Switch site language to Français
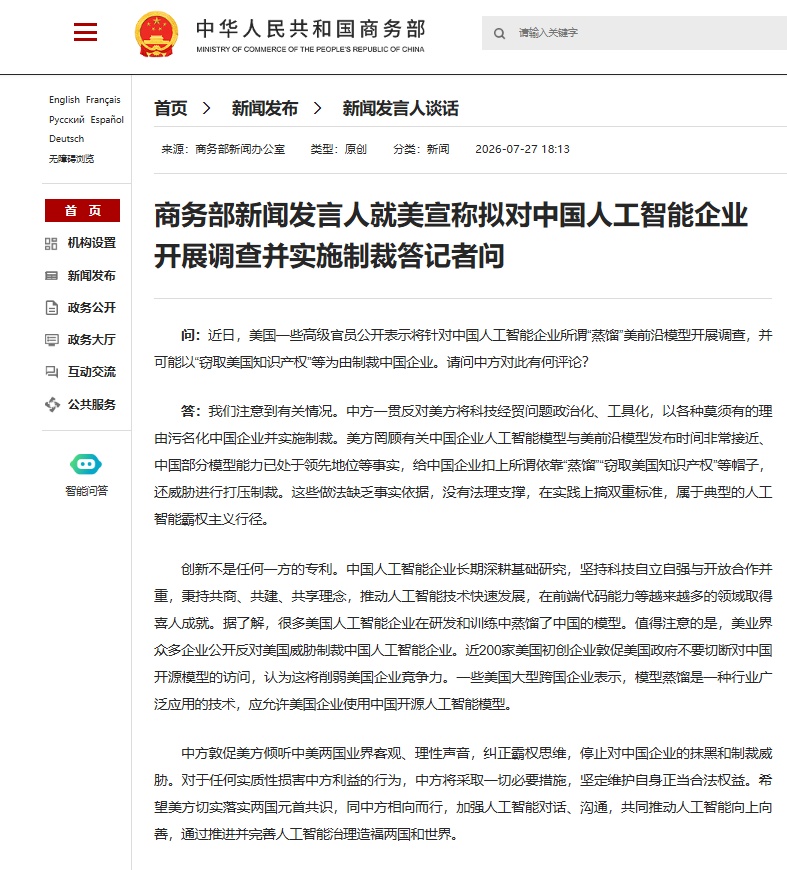 (103, 100)
